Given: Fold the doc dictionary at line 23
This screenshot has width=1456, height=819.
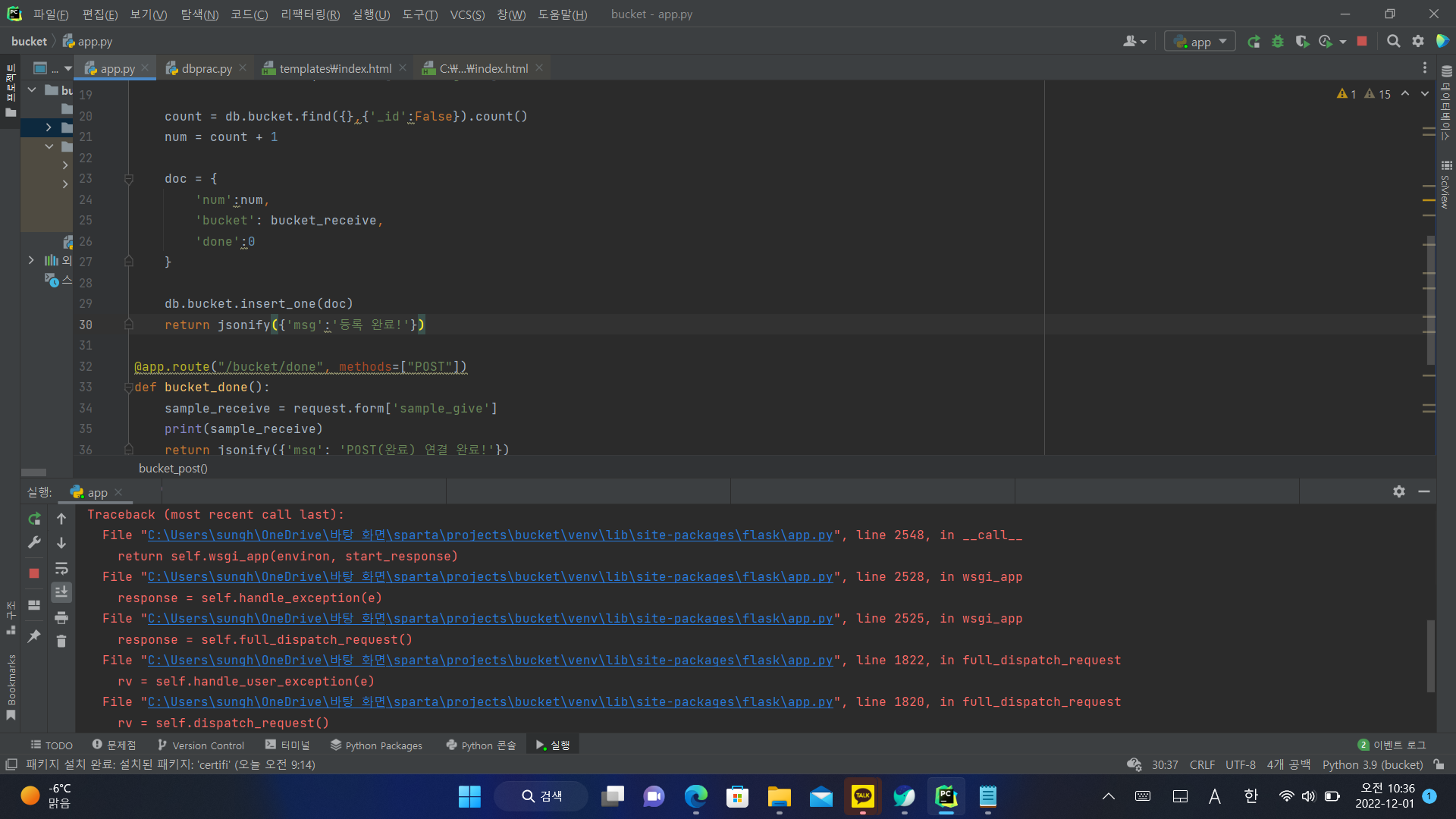Looking at the screenshot, I should 128,179.
